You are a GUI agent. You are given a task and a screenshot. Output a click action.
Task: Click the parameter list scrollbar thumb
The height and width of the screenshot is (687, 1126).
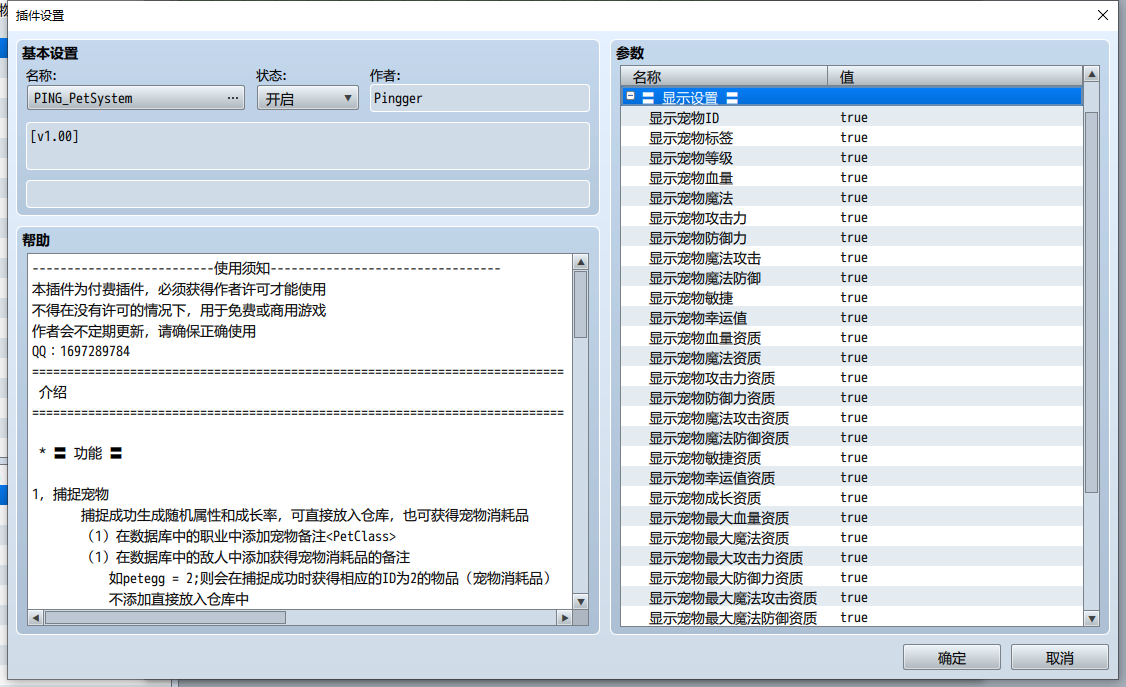pyautogui.click(x=1092, y=302)
